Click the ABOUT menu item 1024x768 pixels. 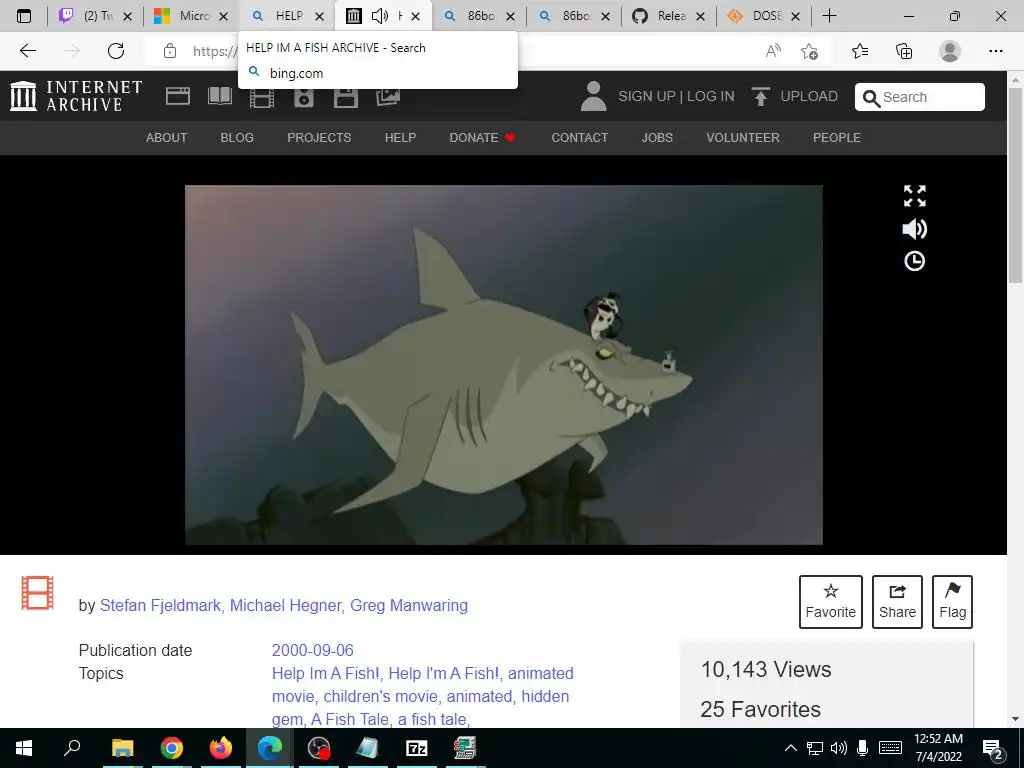click(167, 138)
